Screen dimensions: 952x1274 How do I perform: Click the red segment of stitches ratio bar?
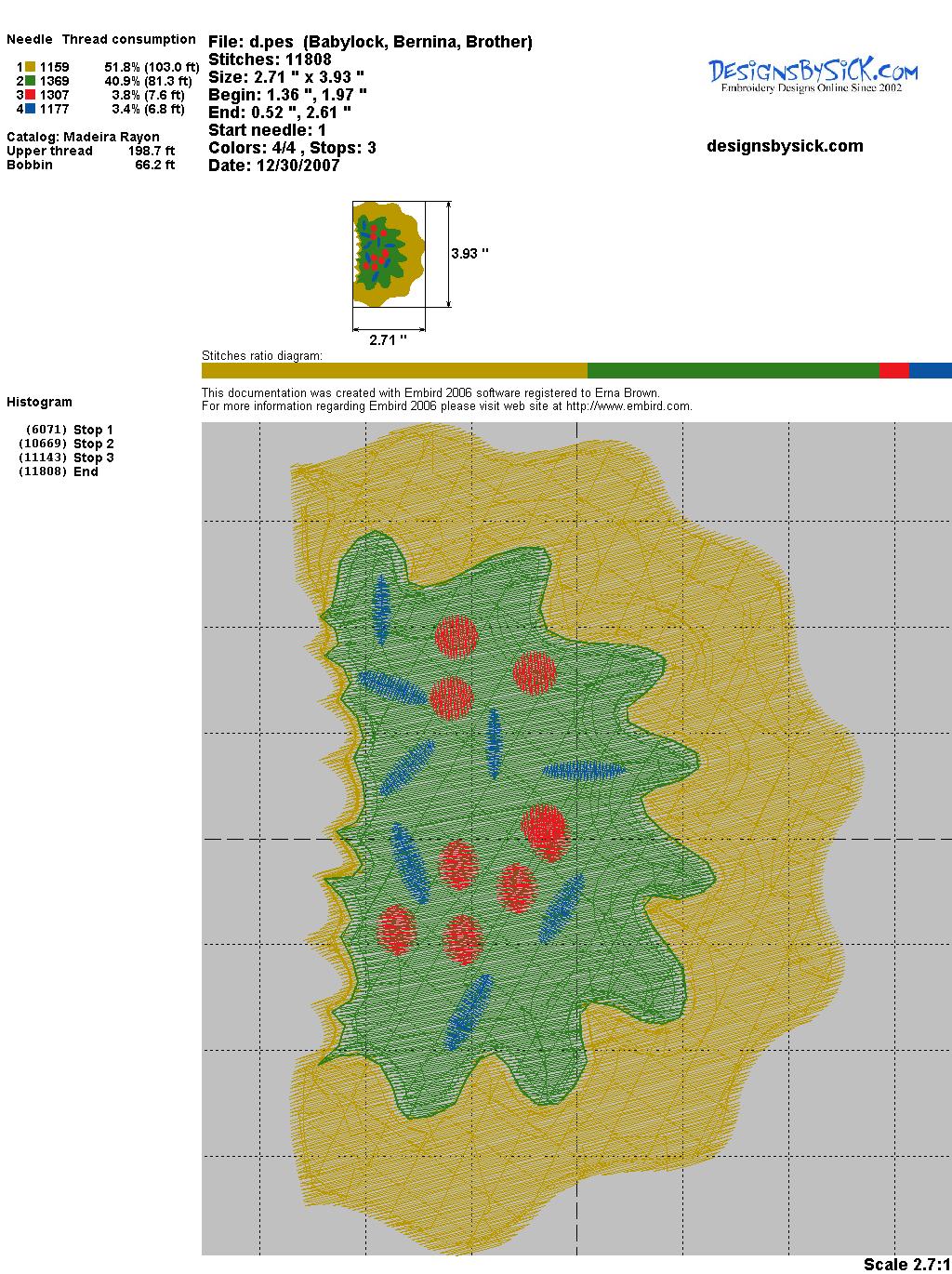(893, 370)
